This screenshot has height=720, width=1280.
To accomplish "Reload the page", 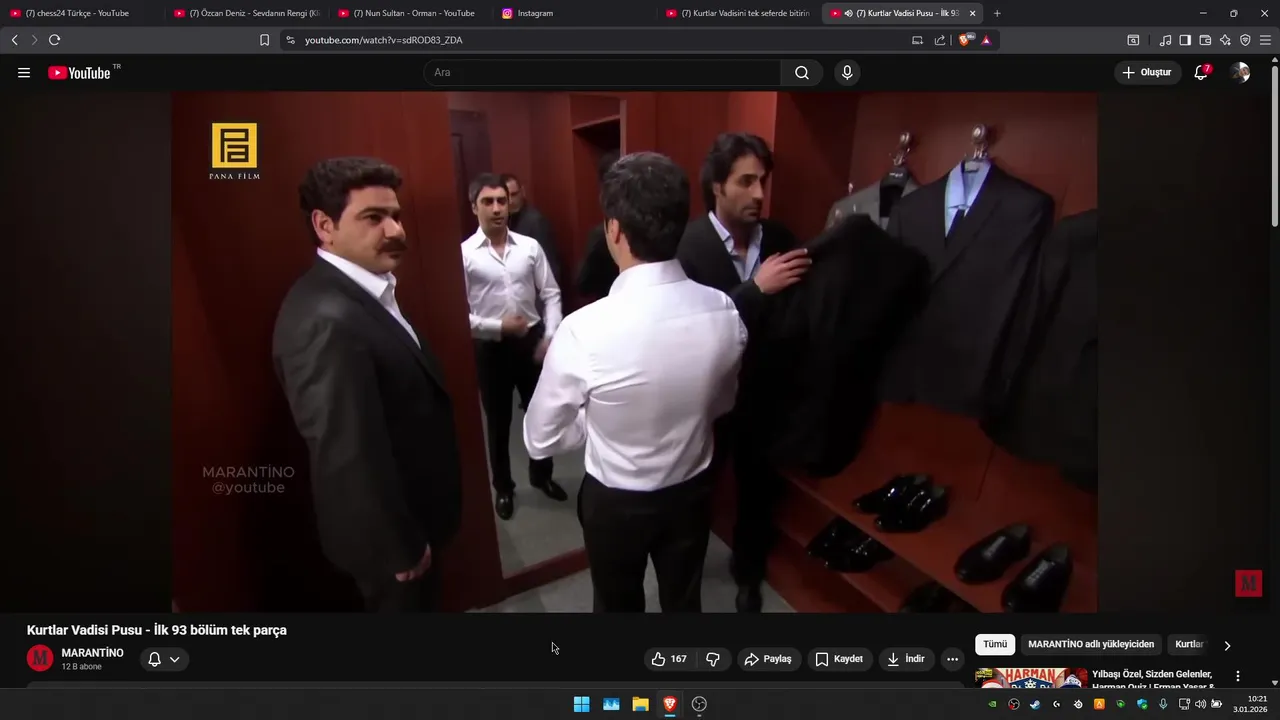I will click(54, 40).
